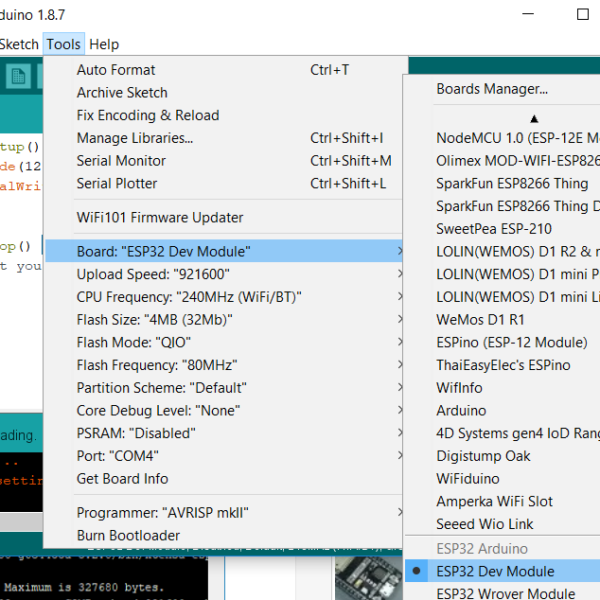Open the Help menu
The image size is (600, 600).
pyautogui.click(x=104, y=44)
